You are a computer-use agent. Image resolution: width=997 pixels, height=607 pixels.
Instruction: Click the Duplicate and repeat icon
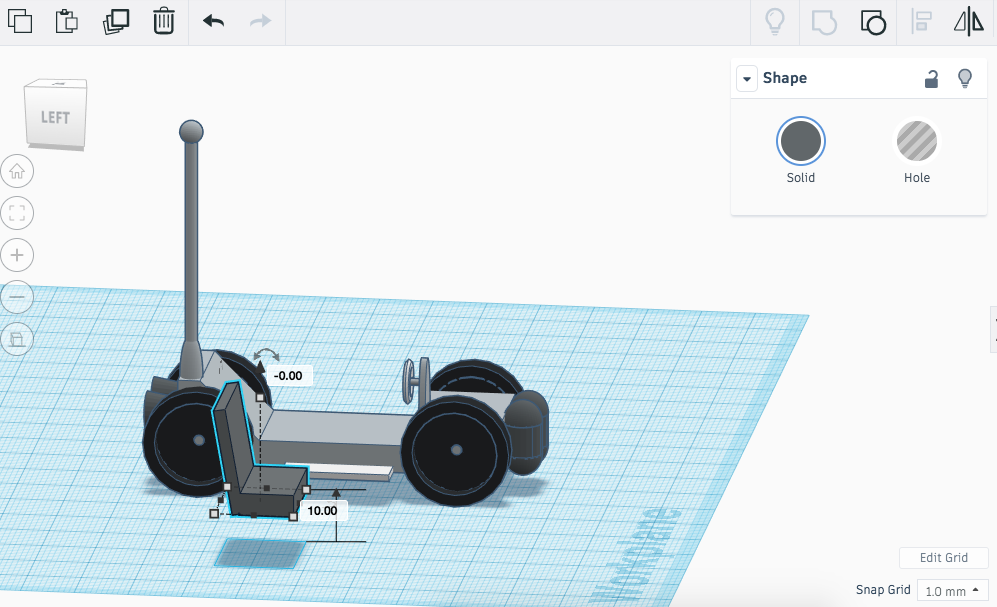pos(116,21)
